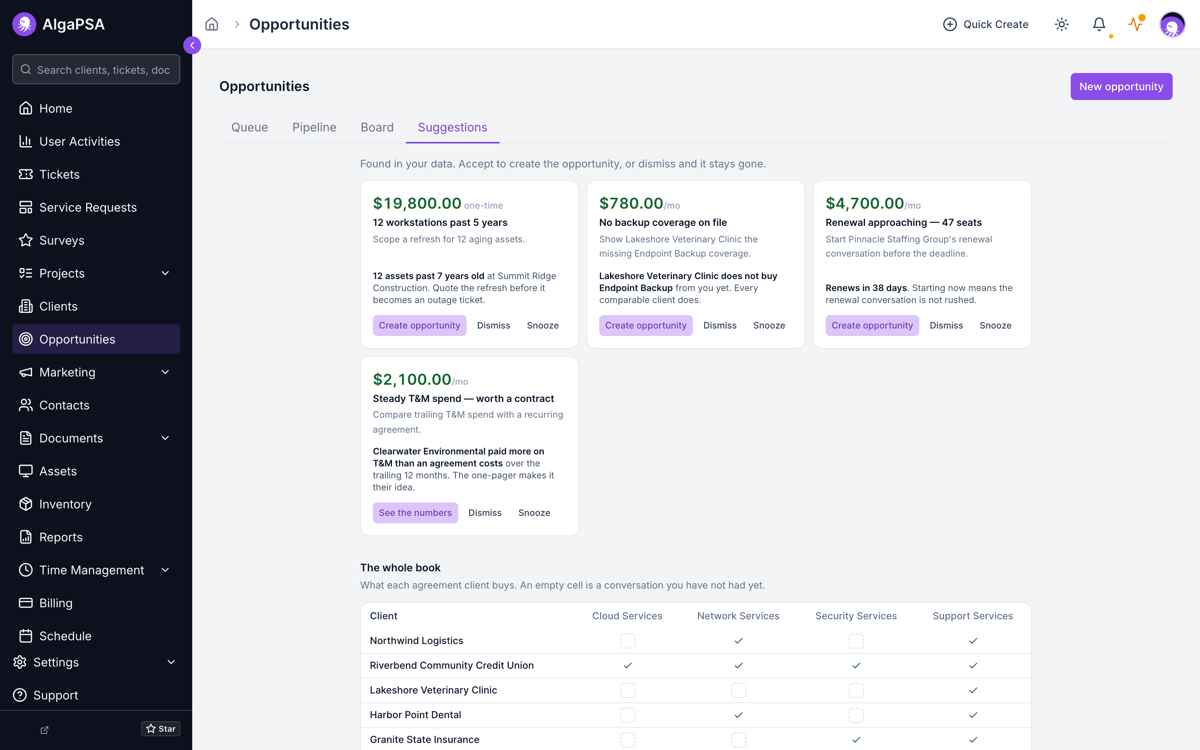Click the Support help icon
Image resolution: width=1200 pixels, height=750 pixels.
click(20, 695)
